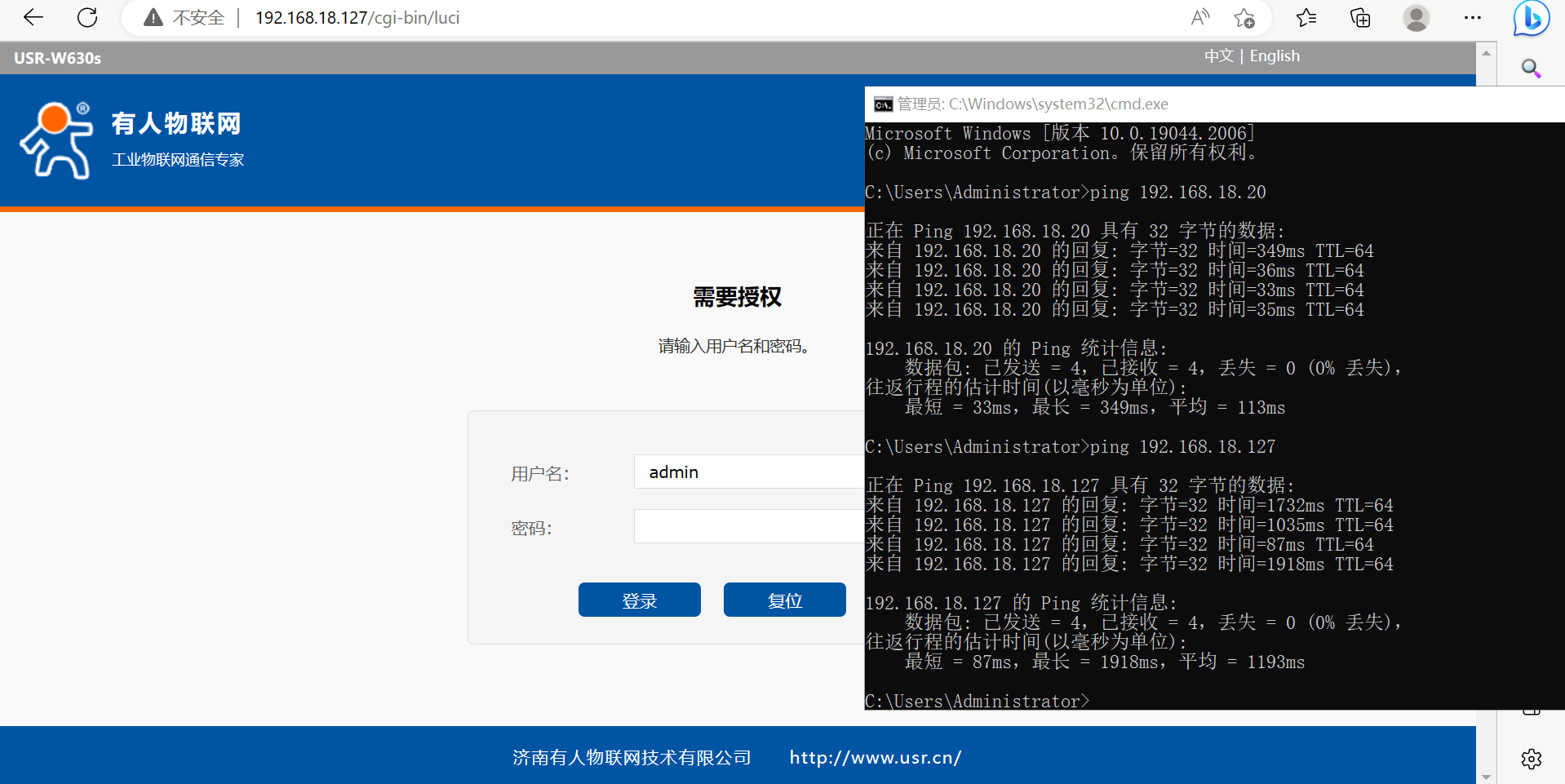Click the browser back arrow
Screen dimensions: 1565x784
33,17
